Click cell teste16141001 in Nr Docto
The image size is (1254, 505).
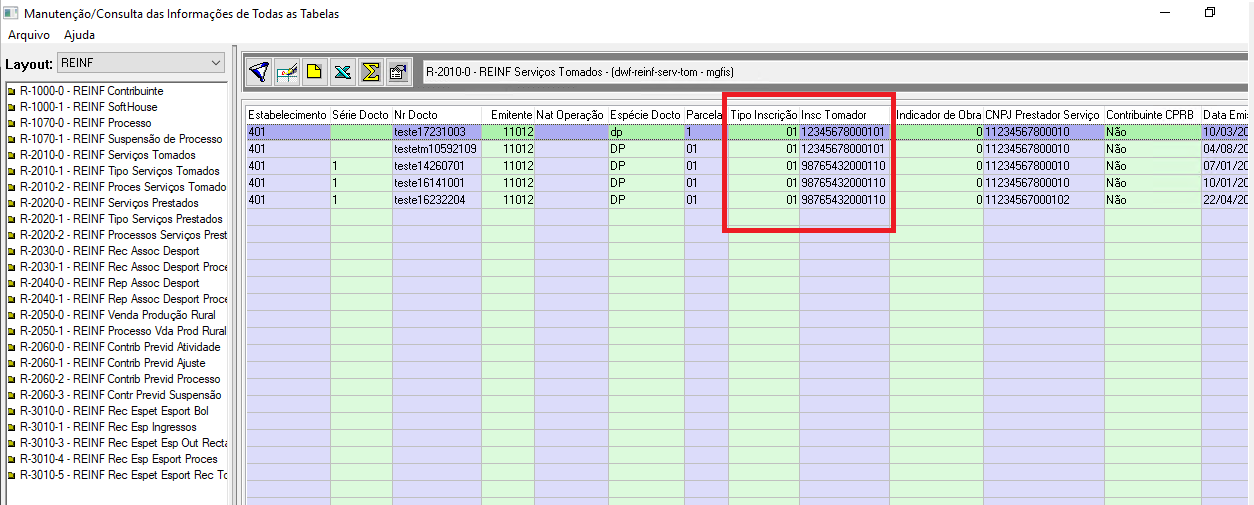(x=436, y=183)
